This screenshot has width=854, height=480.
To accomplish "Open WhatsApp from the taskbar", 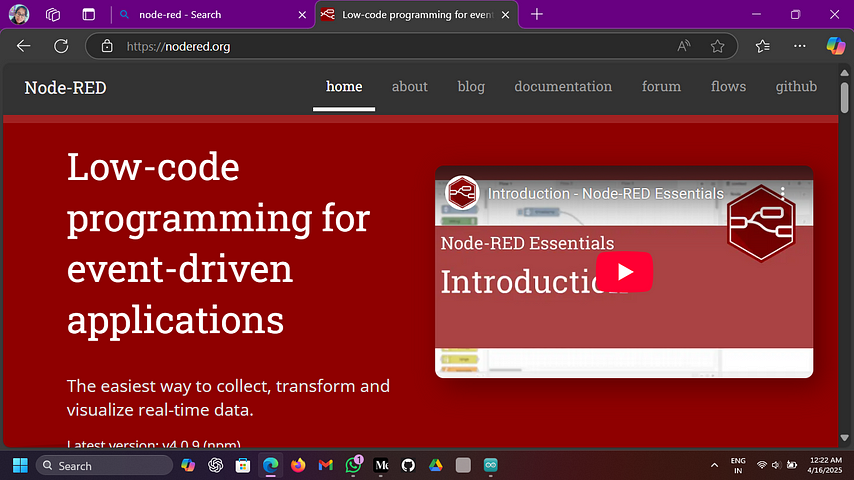I will (353, 465).
